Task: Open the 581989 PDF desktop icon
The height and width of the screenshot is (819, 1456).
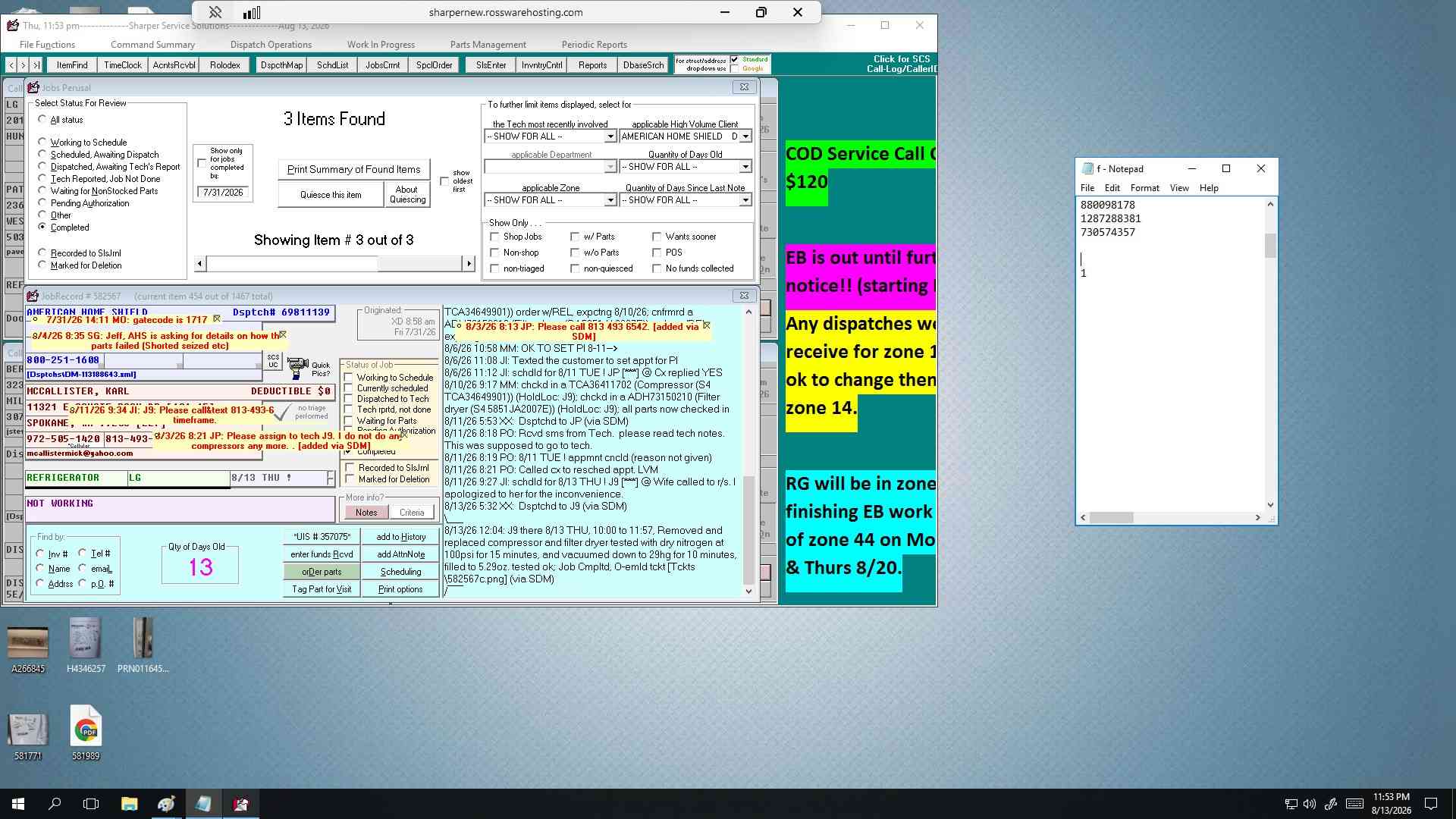Action: [86, 733]
